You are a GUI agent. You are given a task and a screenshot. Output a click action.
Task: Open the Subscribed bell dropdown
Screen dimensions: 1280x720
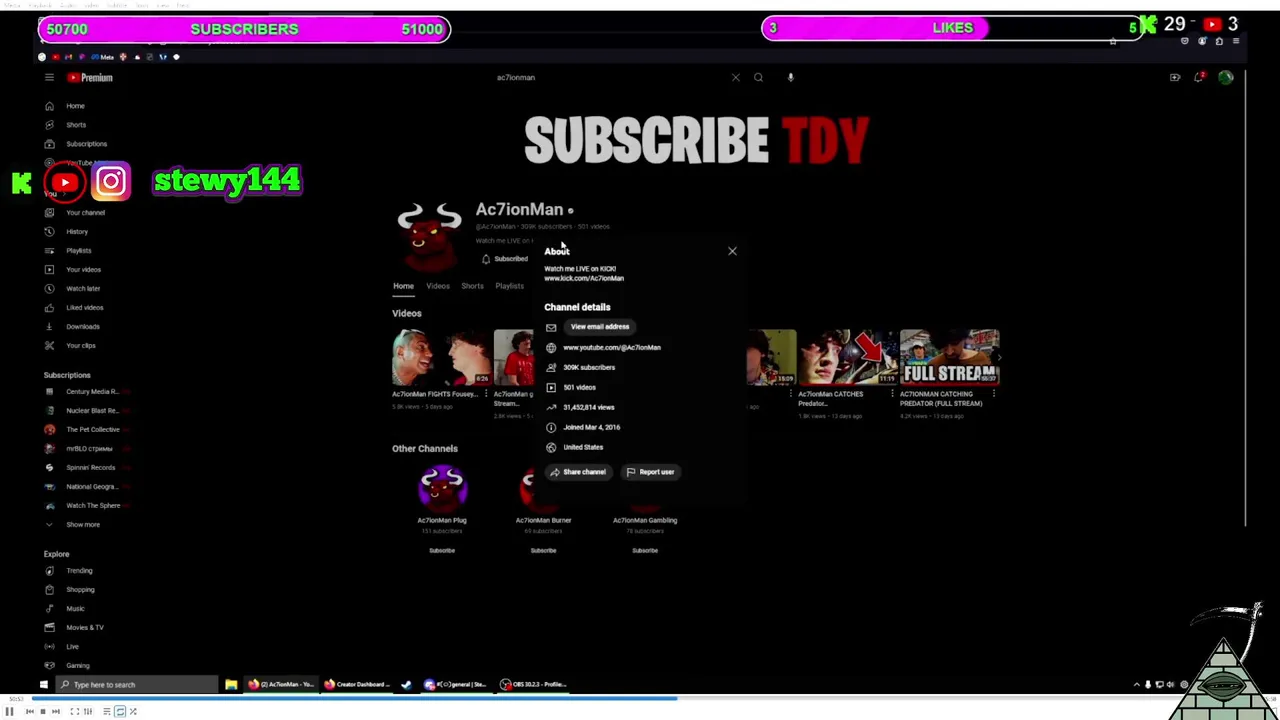pos(505,259)
